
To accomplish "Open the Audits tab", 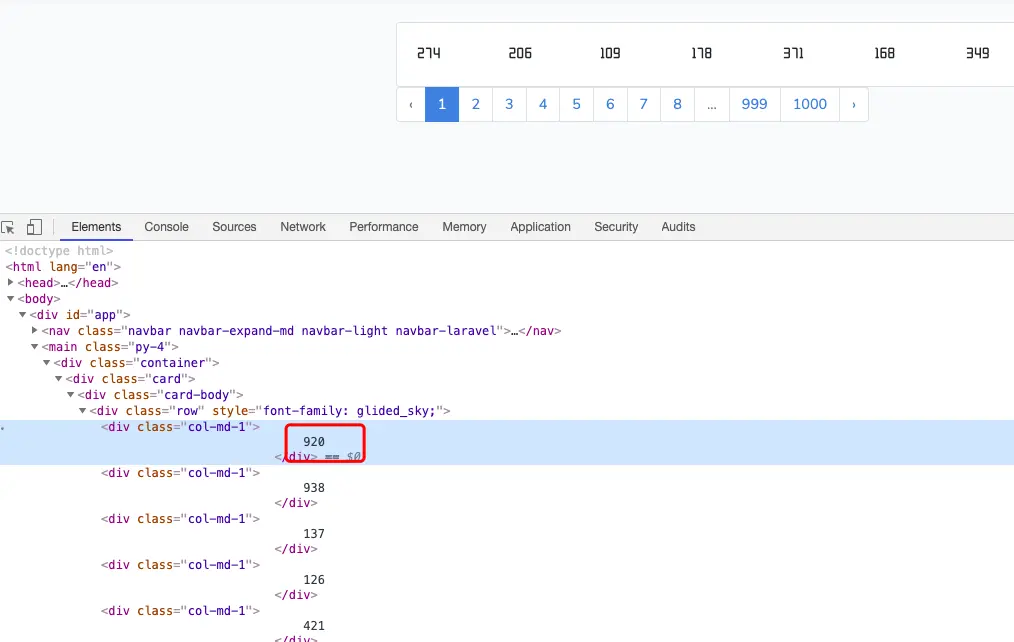I will pyautogui.click(x=678, y=227).
